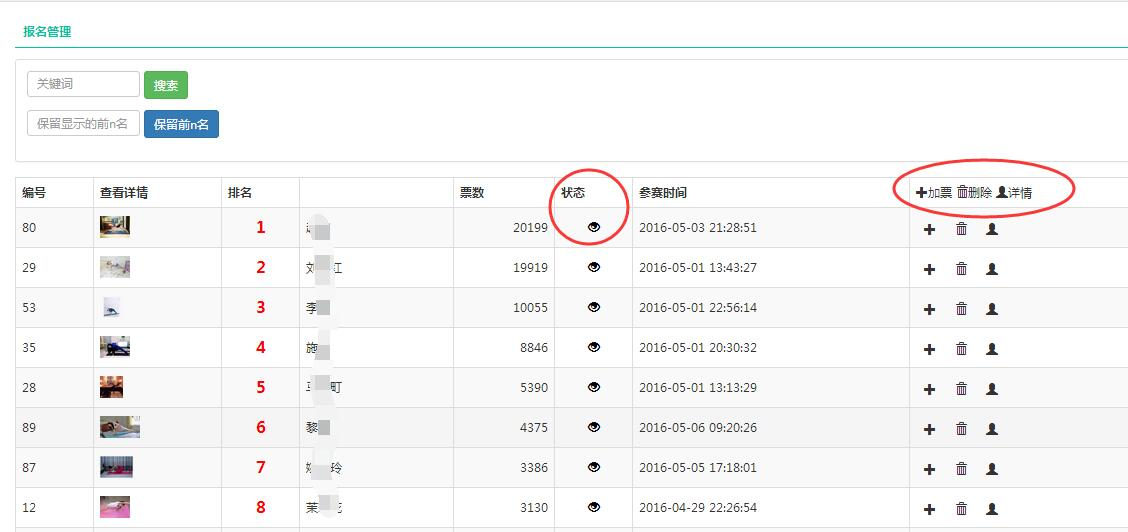
Task: Click the add votes plus icon for entry 80
Action: pos(929,229)
